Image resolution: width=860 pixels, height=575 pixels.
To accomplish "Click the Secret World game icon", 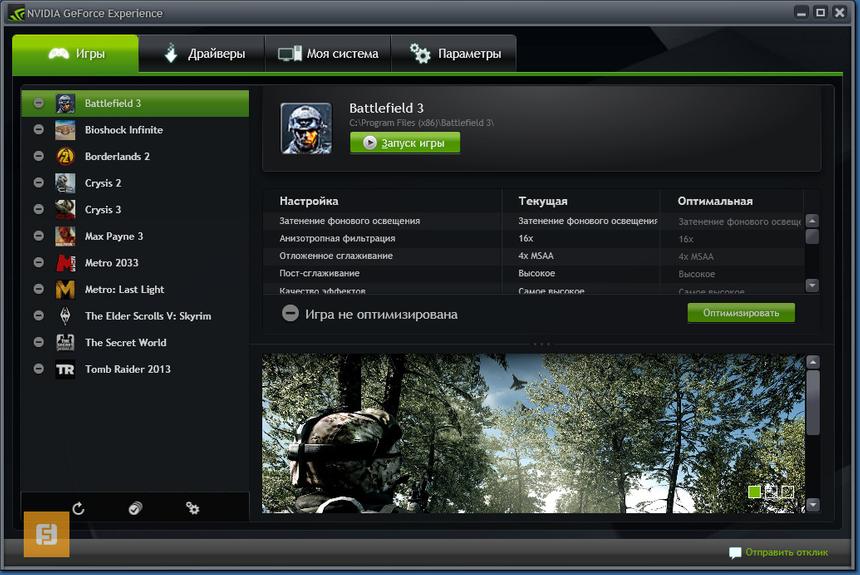I will [x=65, y=343].
